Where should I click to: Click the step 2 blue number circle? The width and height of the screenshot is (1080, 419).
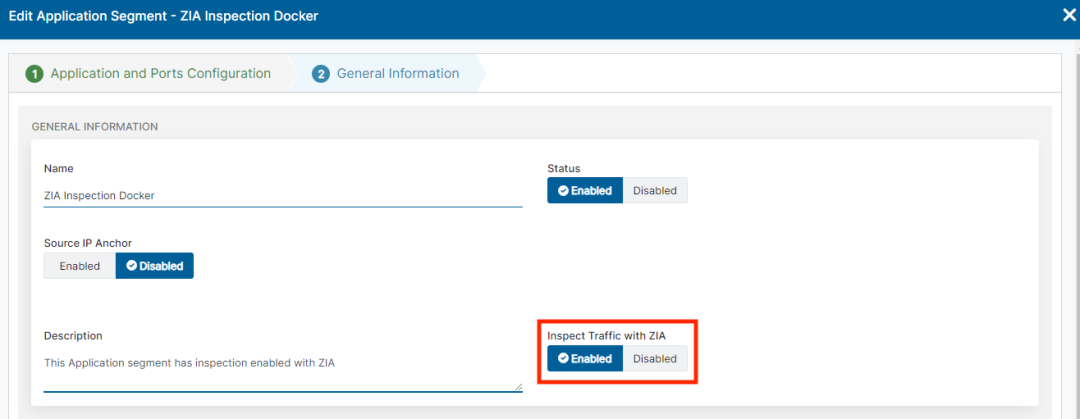pyautogui.click(x=321, y=74)
